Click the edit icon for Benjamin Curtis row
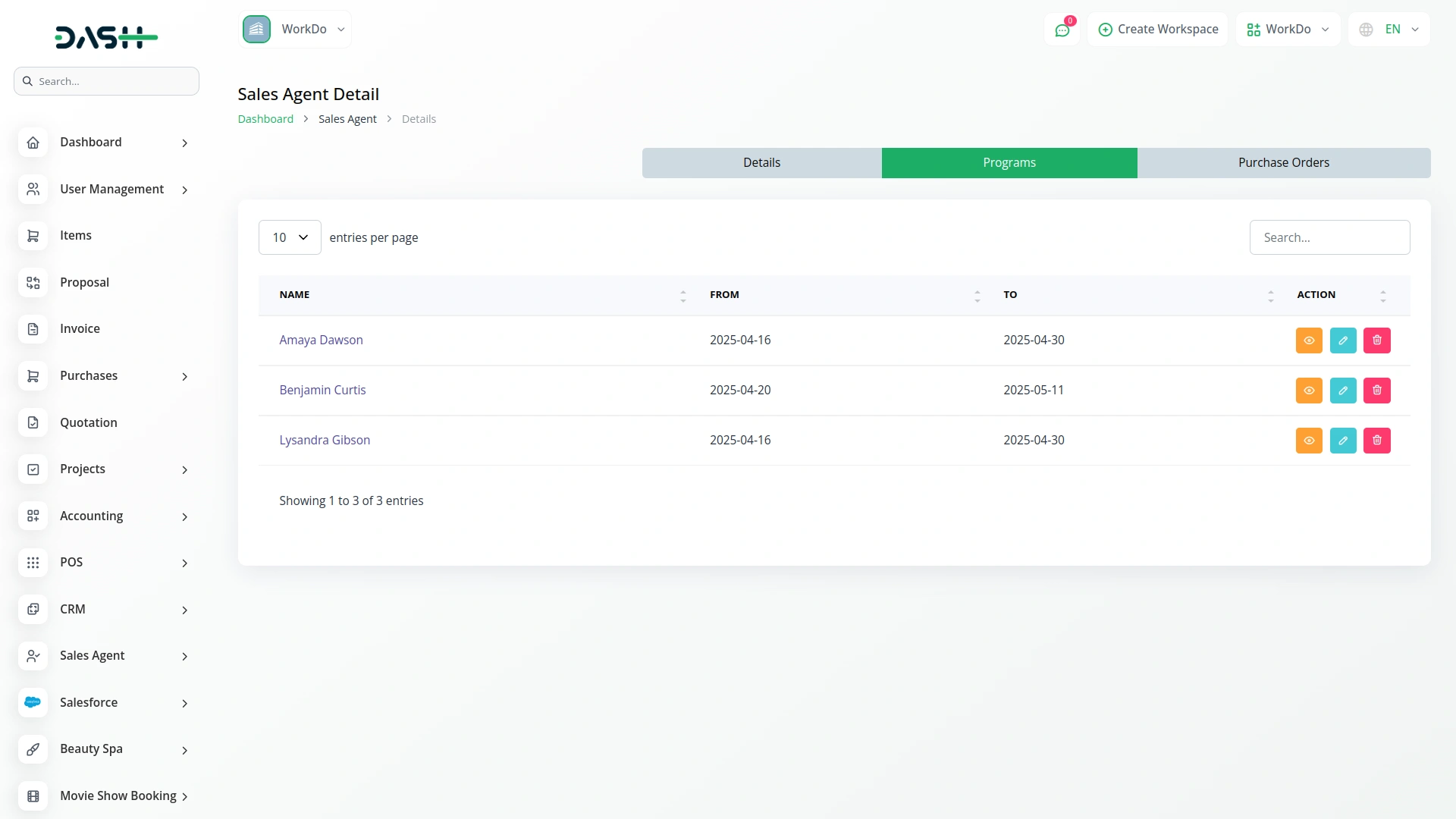 click(1342, 391)
